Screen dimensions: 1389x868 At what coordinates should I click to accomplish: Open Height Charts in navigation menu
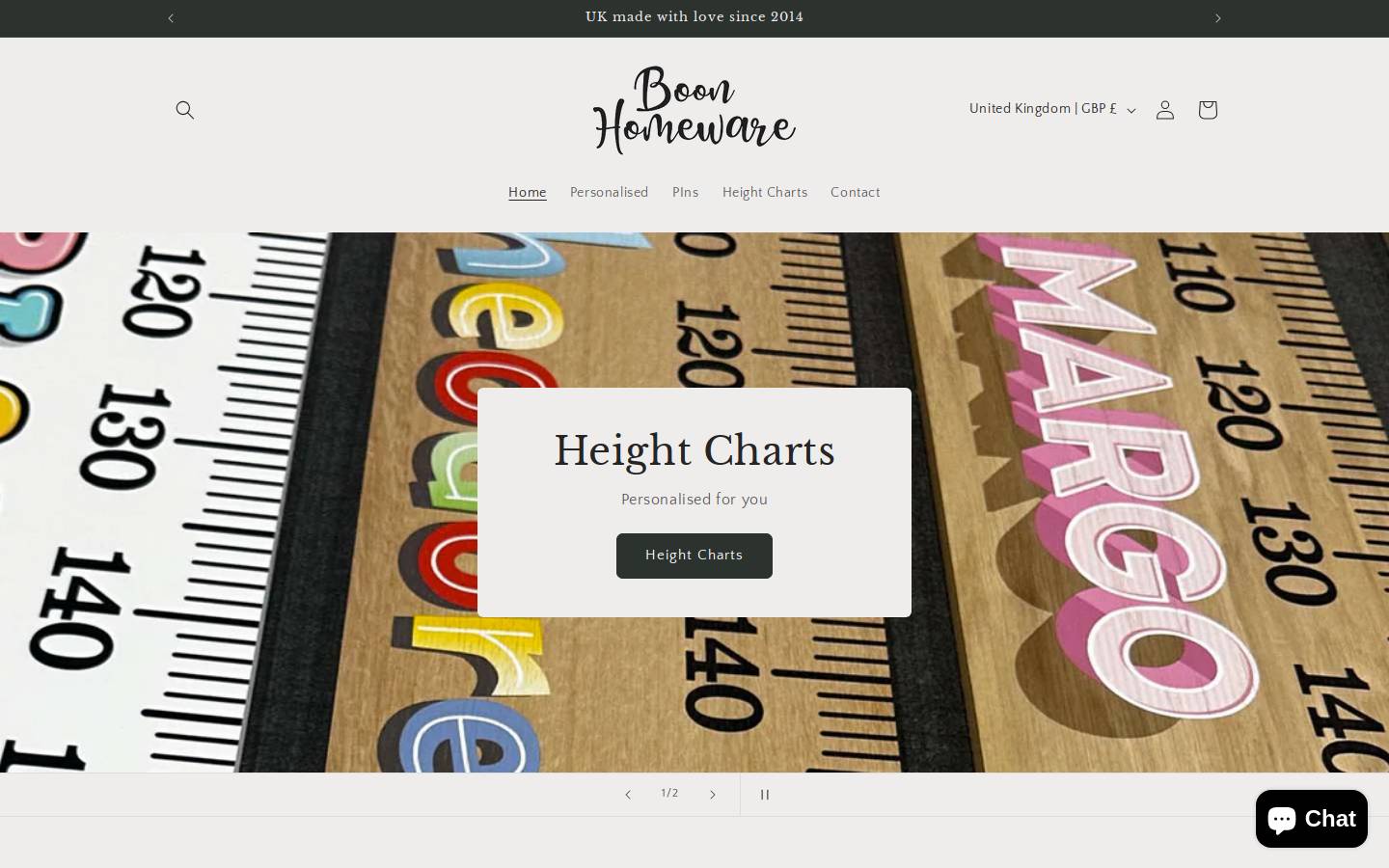tap(765, 193)
